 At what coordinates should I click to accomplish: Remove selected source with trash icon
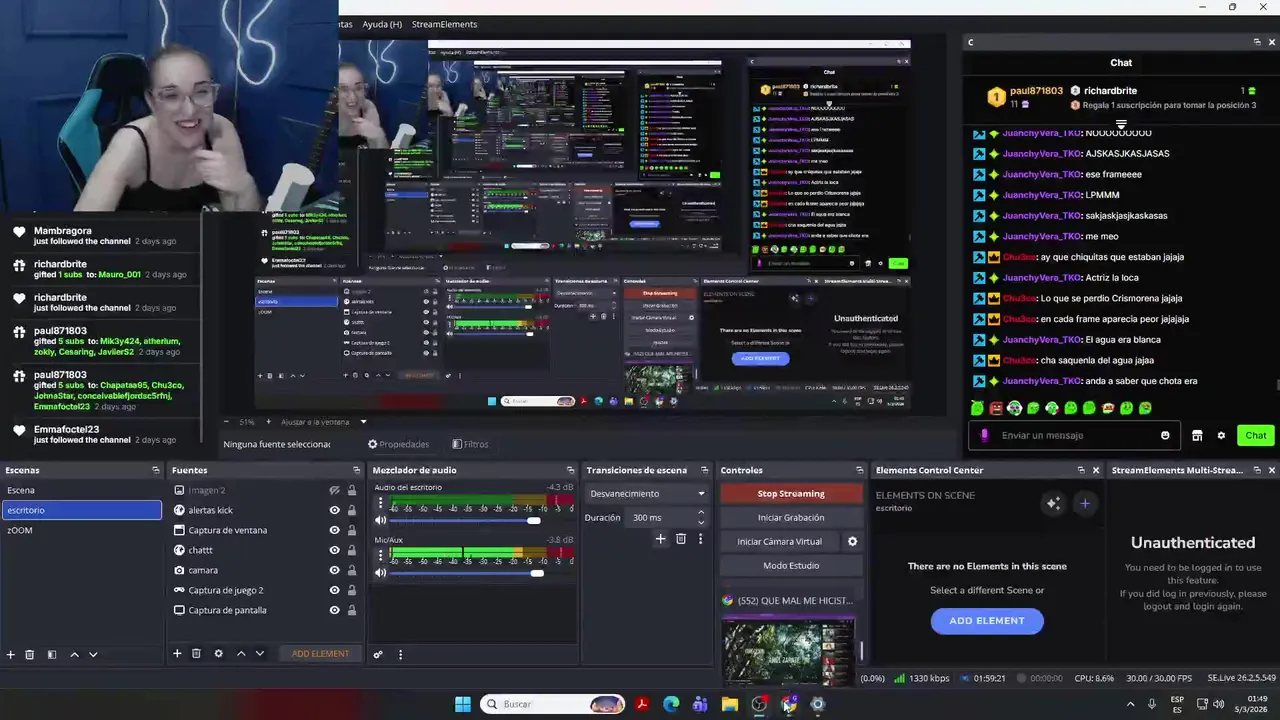[196, 653]
